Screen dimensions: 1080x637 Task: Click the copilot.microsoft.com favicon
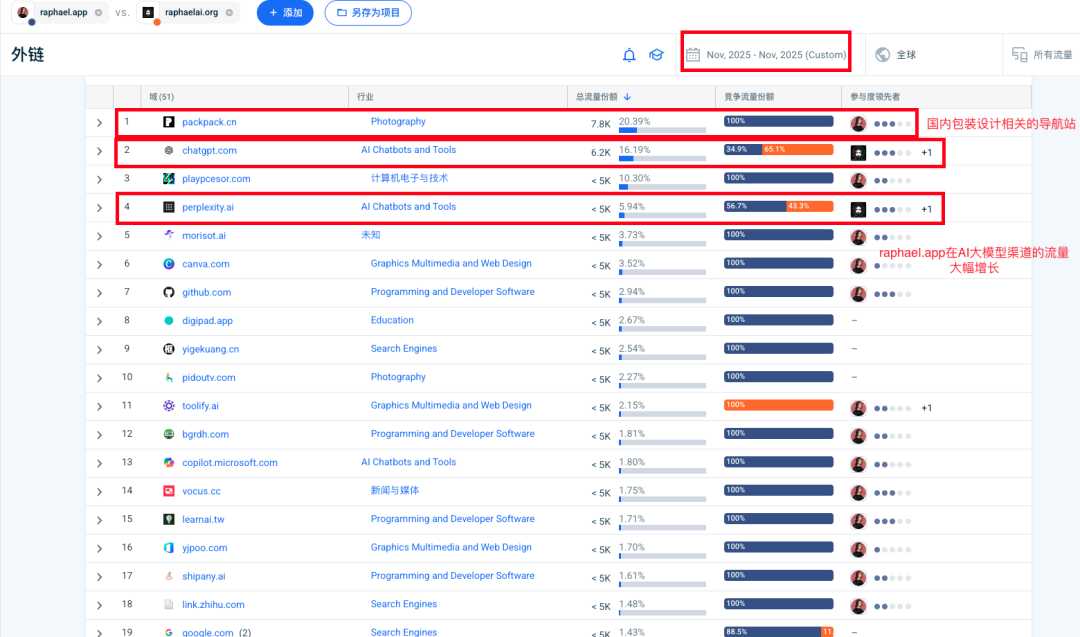pyautogui.click(x=169, y=463)
